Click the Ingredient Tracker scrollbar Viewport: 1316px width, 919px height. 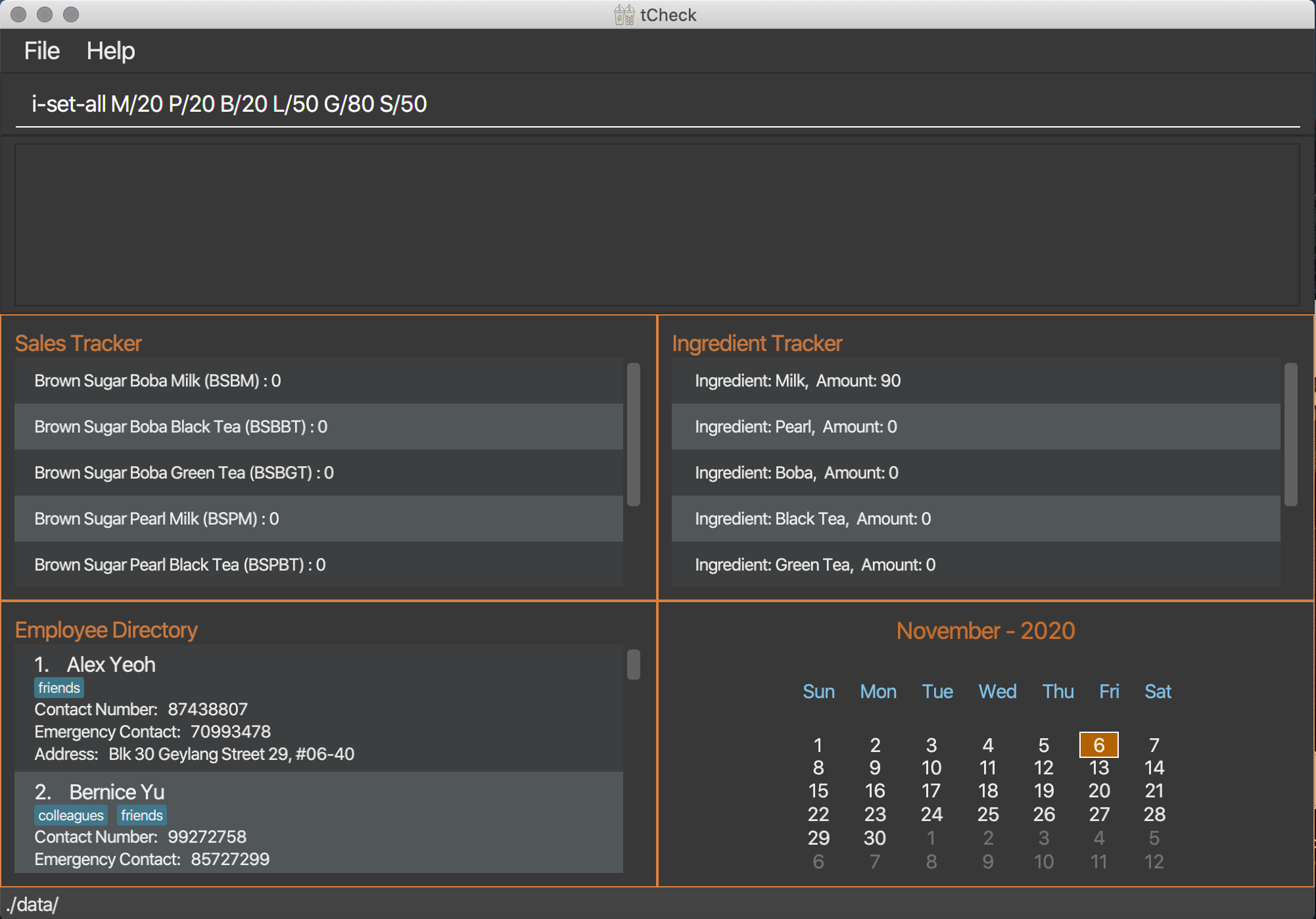1291,435
